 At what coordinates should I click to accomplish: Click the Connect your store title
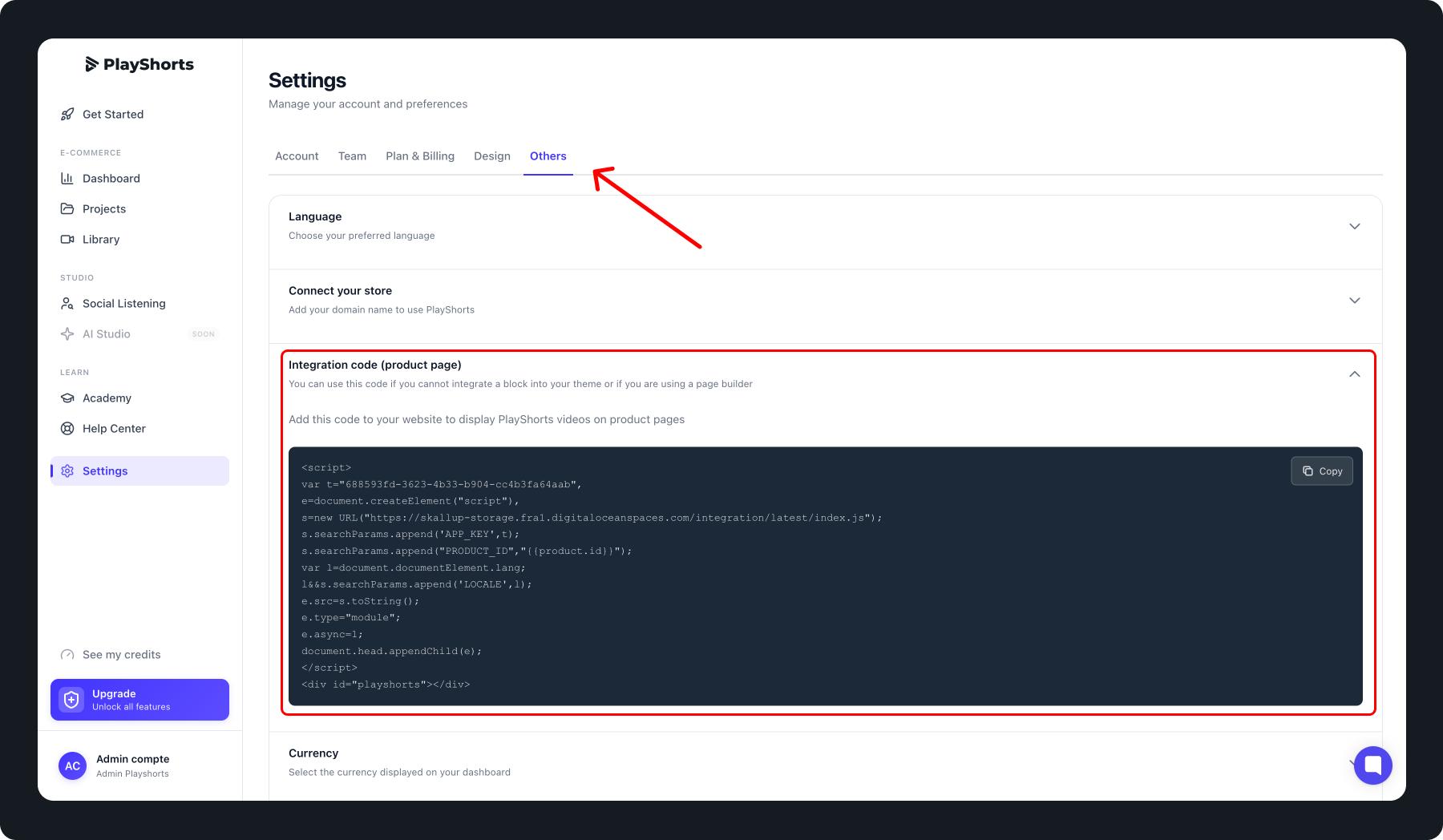pyautogui.click(x=340, y=291)
